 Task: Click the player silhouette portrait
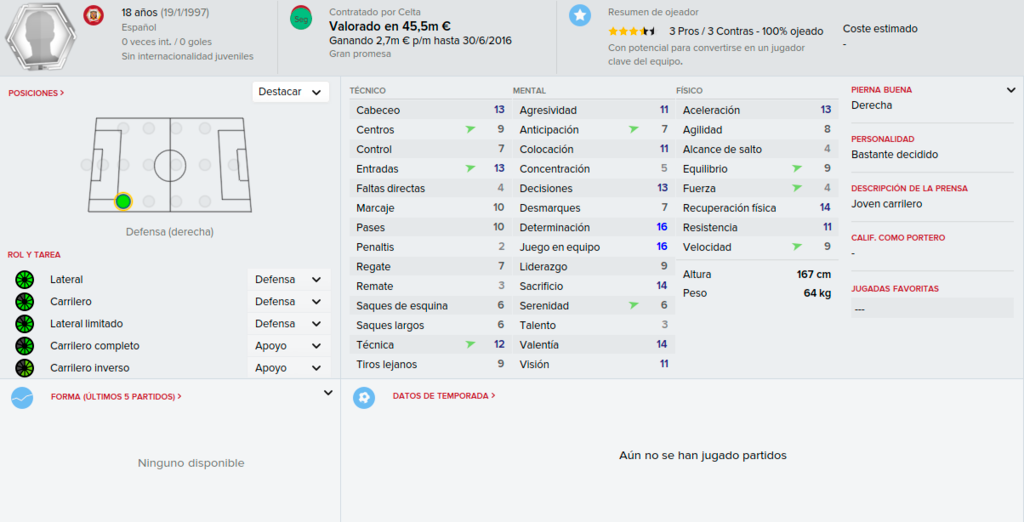[x=40, y=36]
